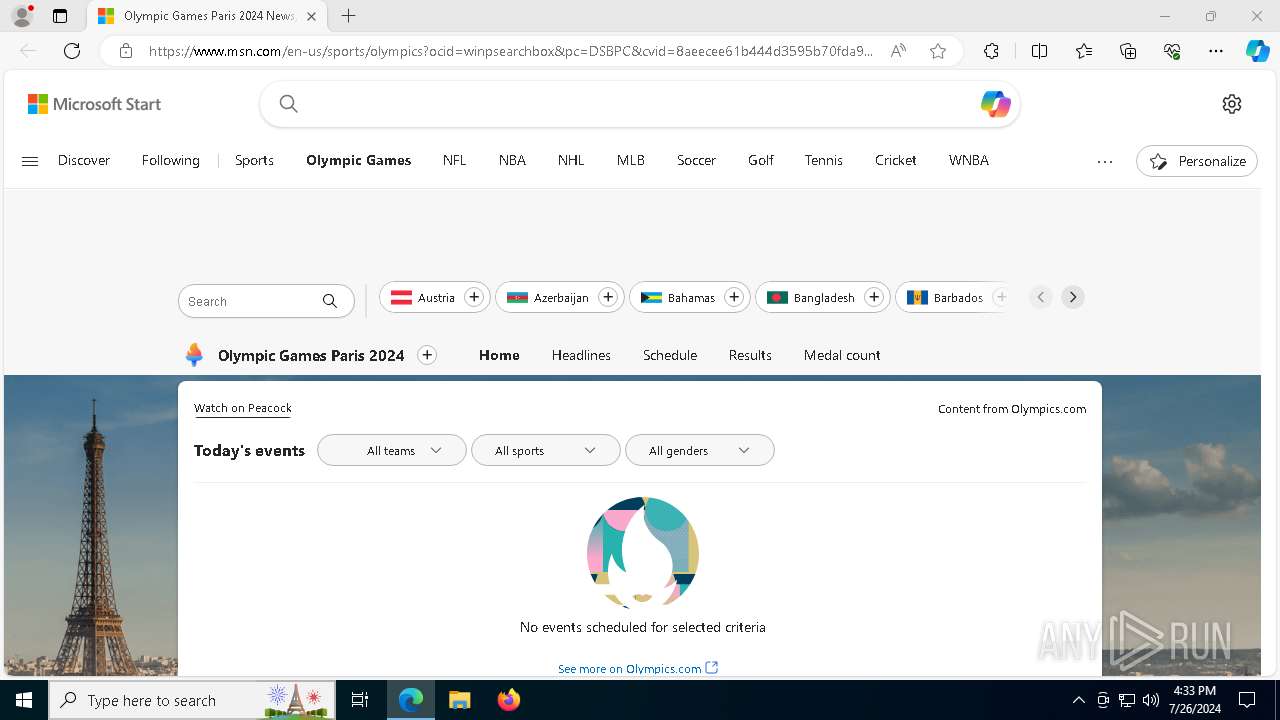Open the Following section

[171, 160]
